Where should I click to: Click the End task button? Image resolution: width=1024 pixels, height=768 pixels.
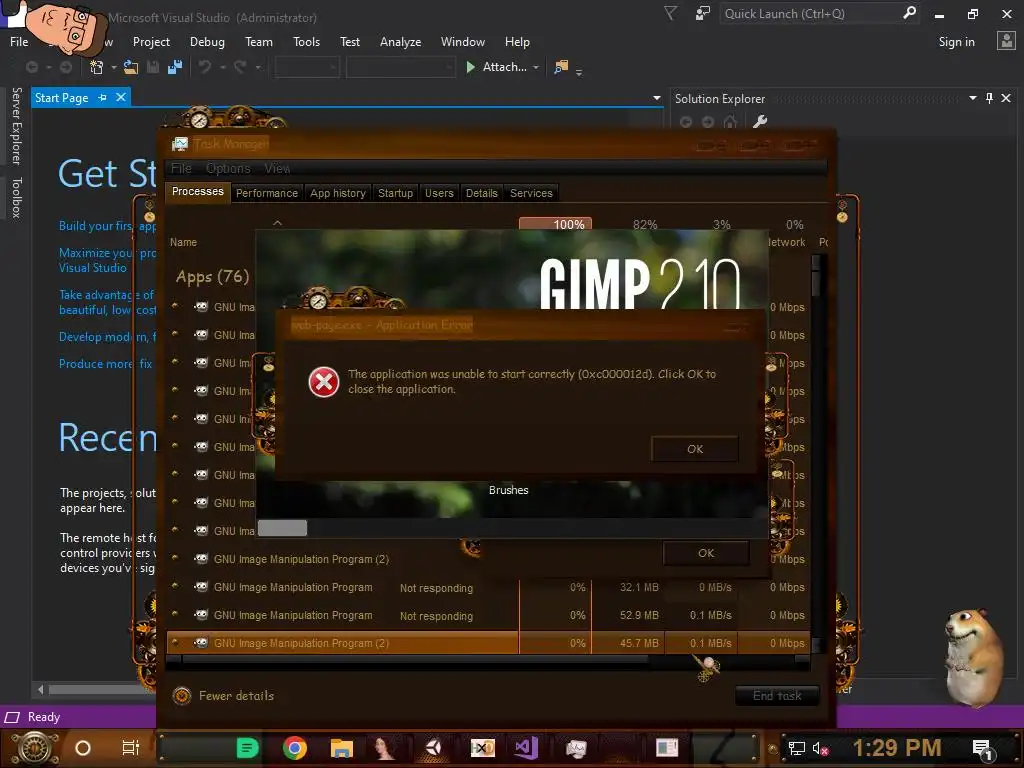[x=777, y=696]
